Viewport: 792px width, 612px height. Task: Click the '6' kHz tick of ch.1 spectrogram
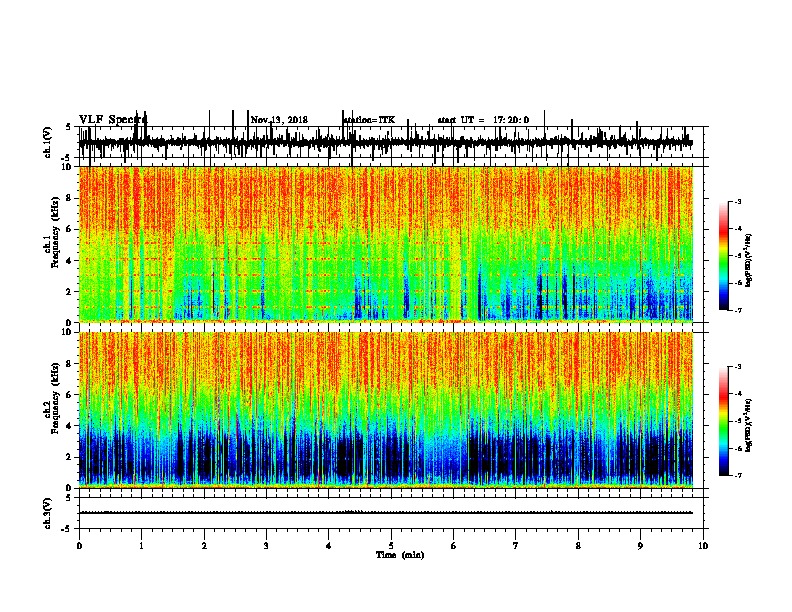tap(69, 229)
